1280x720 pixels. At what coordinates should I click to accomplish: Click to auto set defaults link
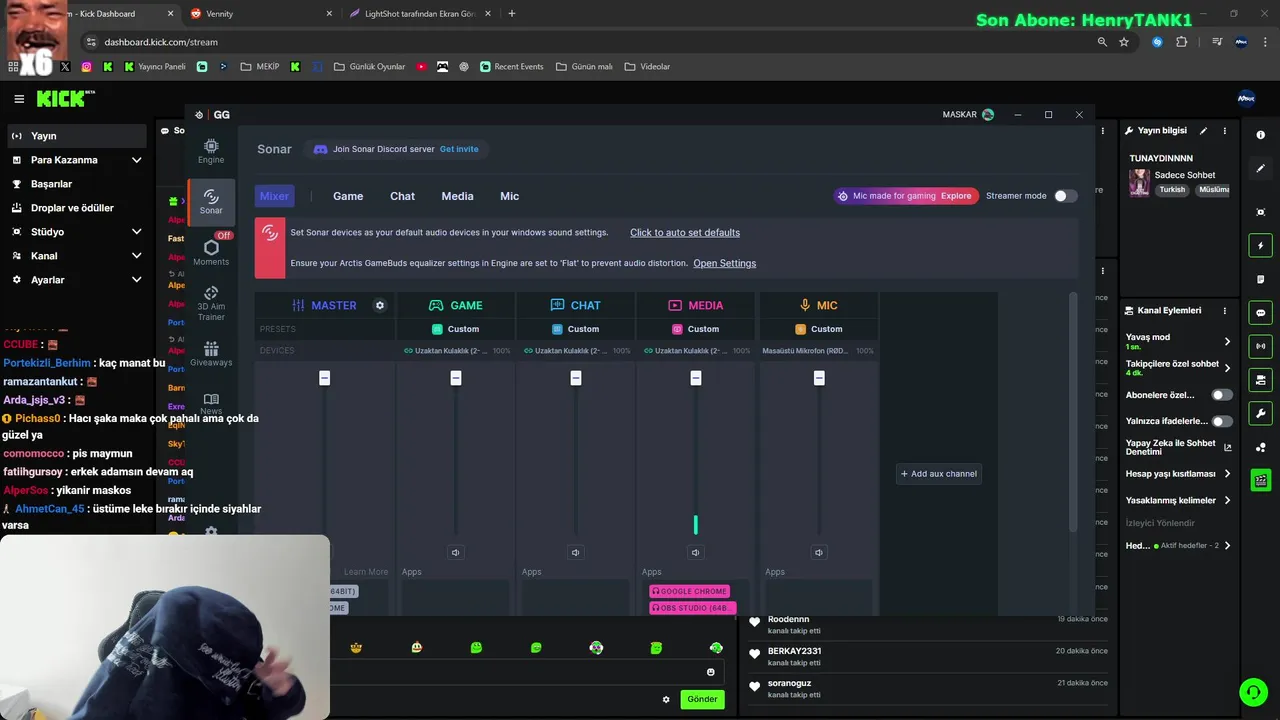(685, 232)
